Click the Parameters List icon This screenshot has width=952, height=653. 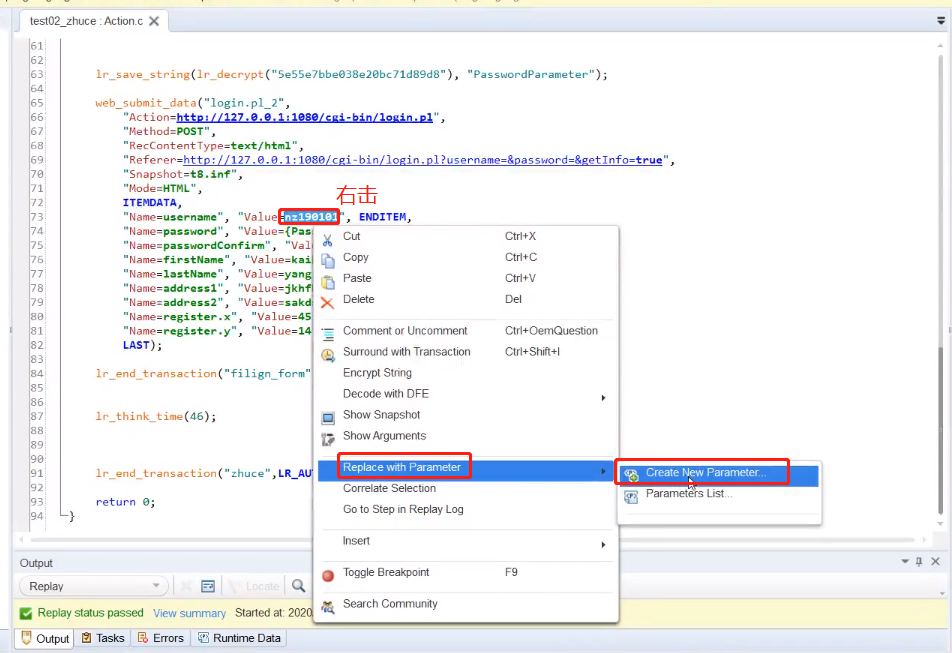click(631, 497)
